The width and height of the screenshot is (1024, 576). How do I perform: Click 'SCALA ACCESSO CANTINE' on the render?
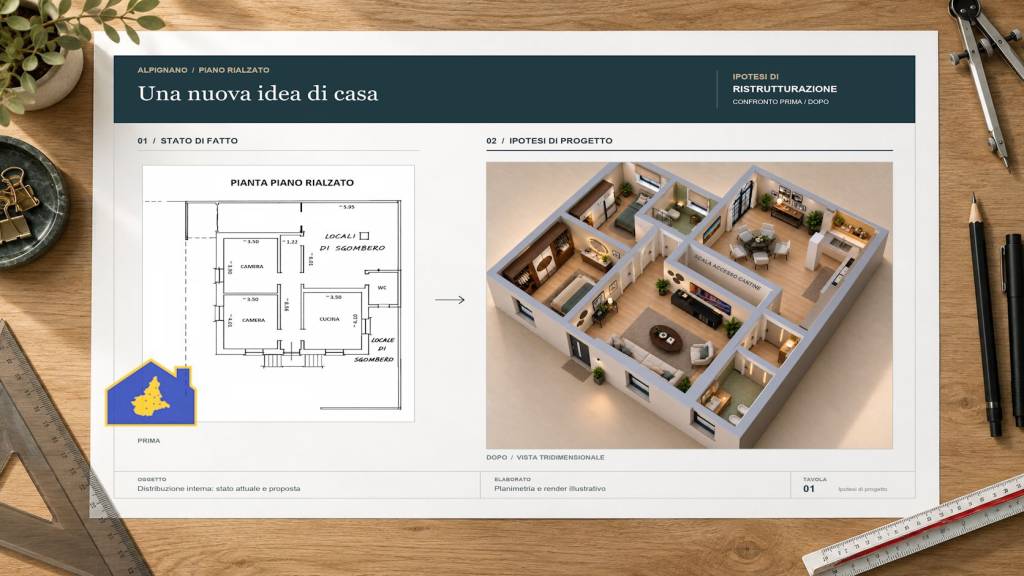point(727,272)
